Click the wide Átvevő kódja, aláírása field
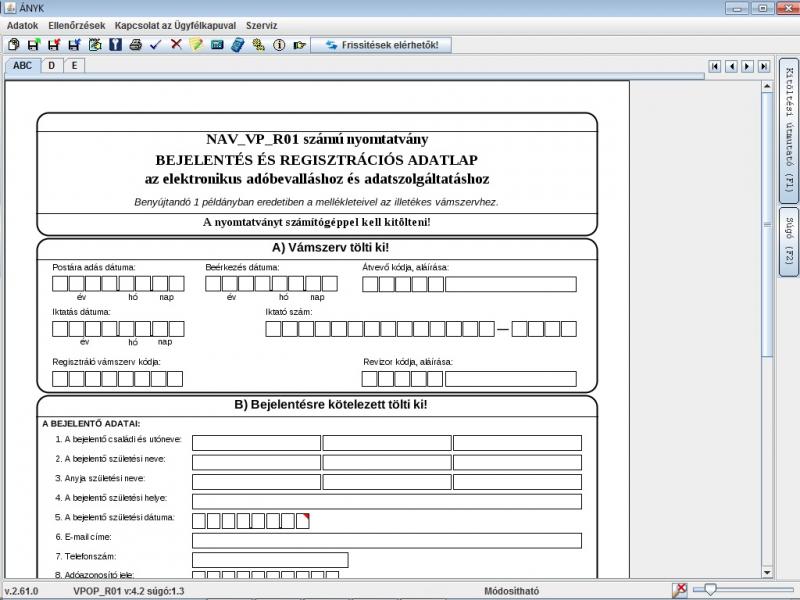This screenshot has height=600, width=800. click(511, 284)
